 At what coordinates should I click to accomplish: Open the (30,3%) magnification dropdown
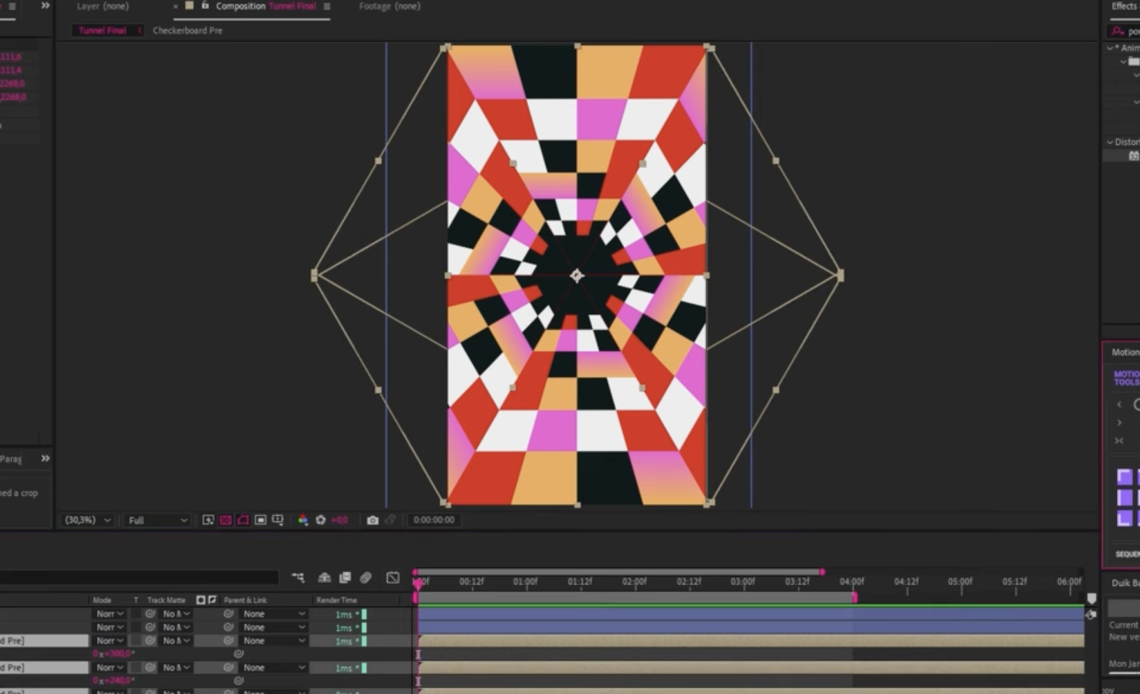(x=88, y=520)
